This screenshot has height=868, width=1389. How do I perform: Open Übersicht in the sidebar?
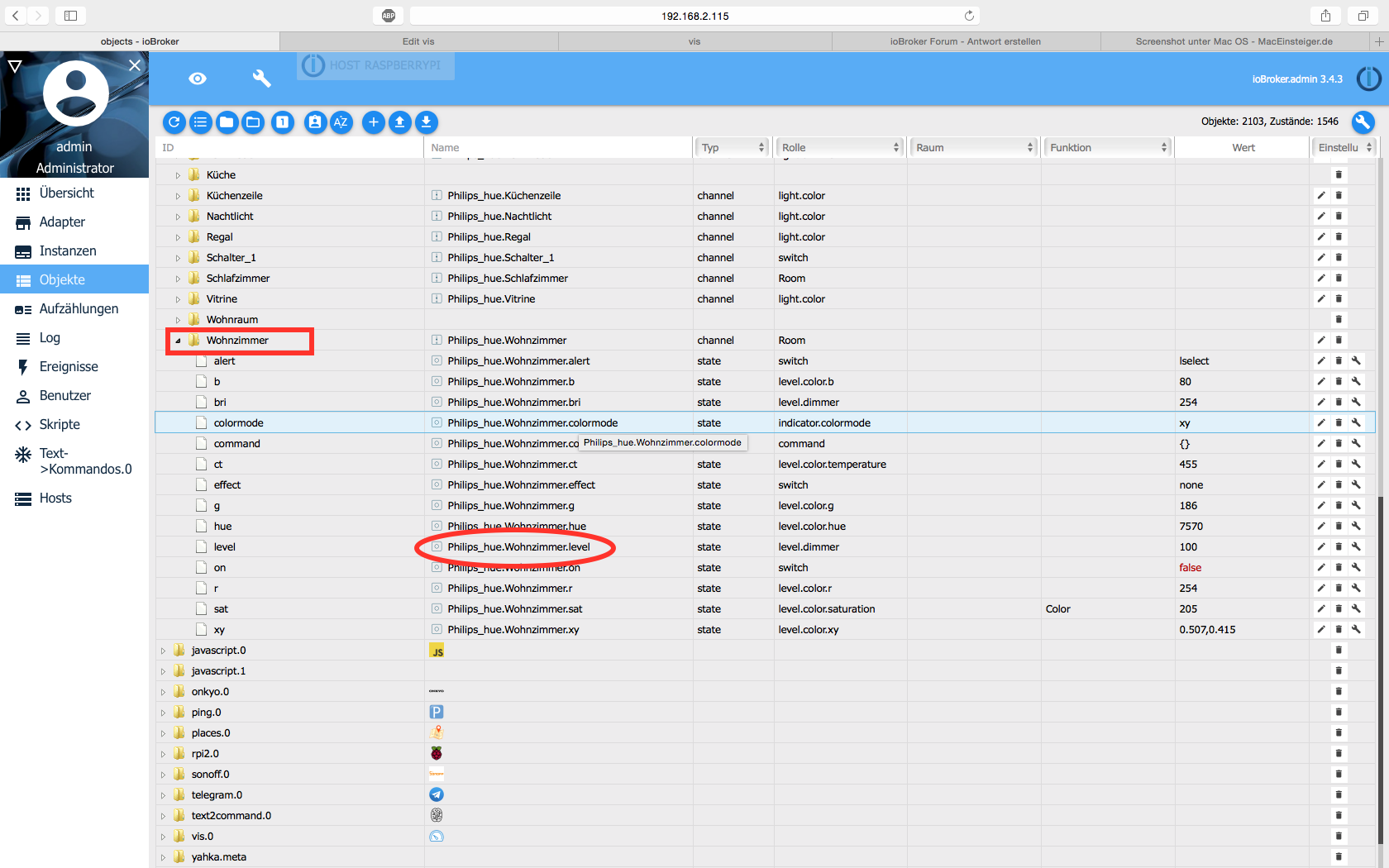[x=74, y=193]
